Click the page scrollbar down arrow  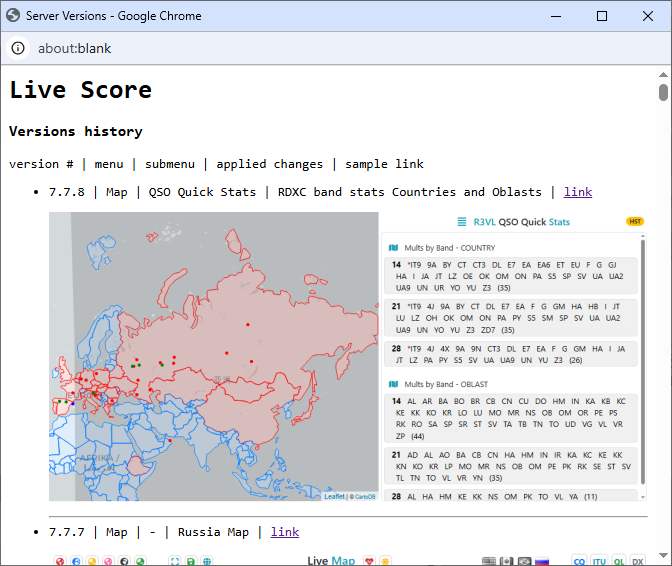663,556
